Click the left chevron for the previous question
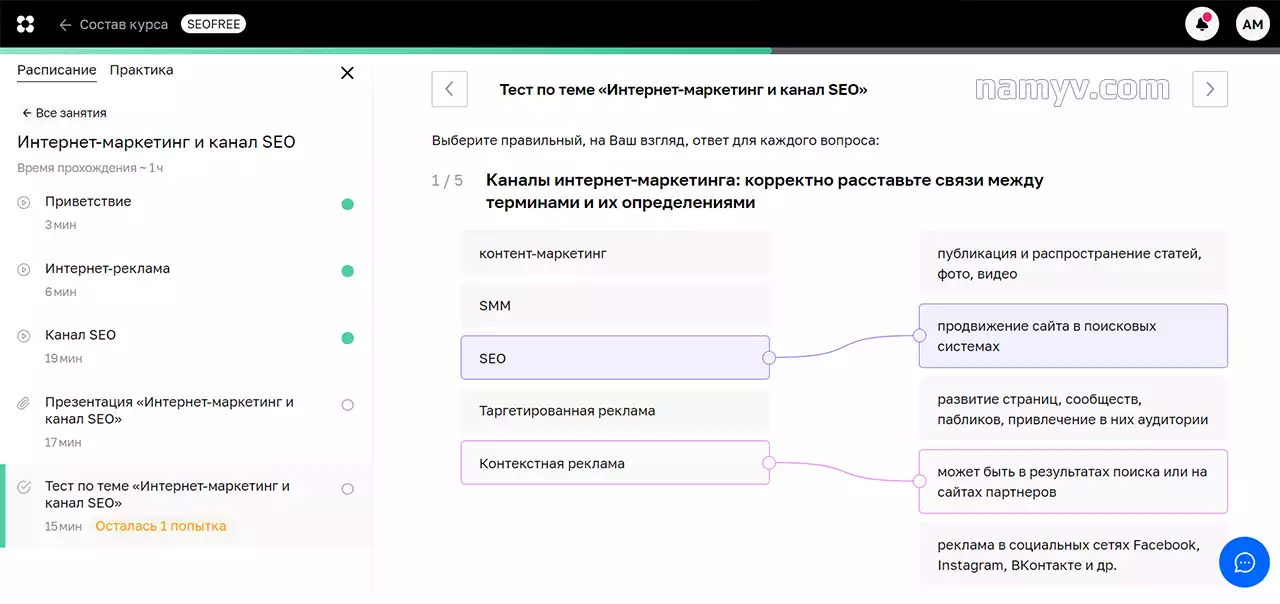Image resolution: width=1280 pixels, height=604 pixels. click(449, 89)
